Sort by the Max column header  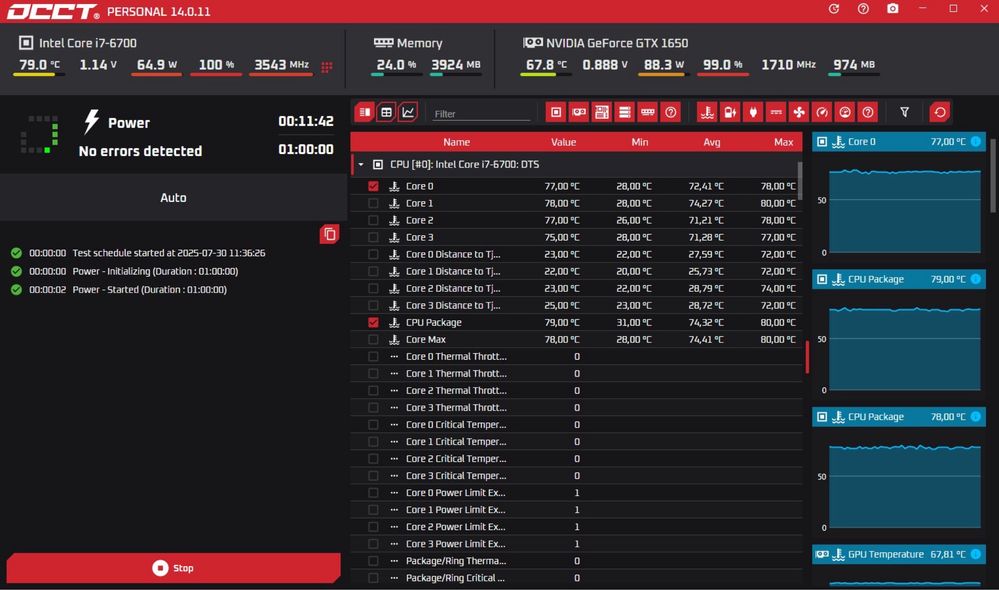pos(783,142)
